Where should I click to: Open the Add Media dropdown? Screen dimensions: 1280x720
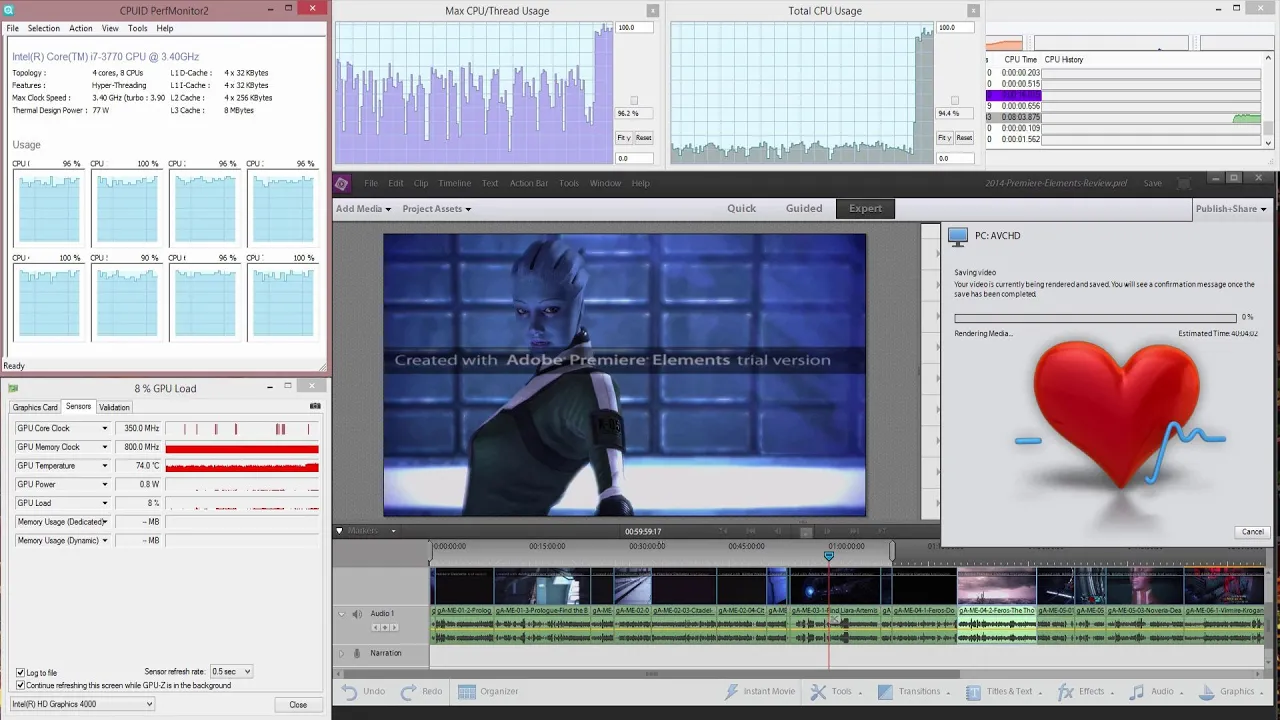364,209
